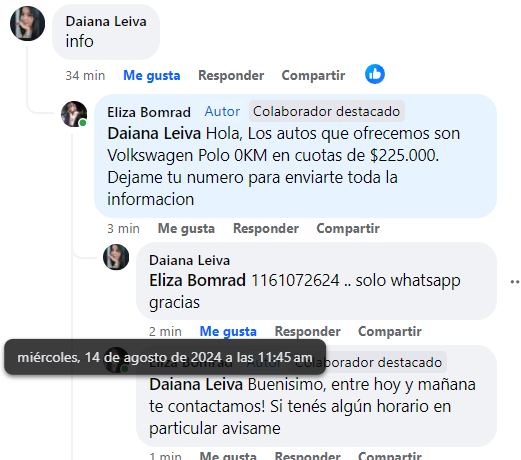Viewport: 521px width, 460px height.
Task: Open Daiana Leiva's top profile picture
Action: (27, 23)
